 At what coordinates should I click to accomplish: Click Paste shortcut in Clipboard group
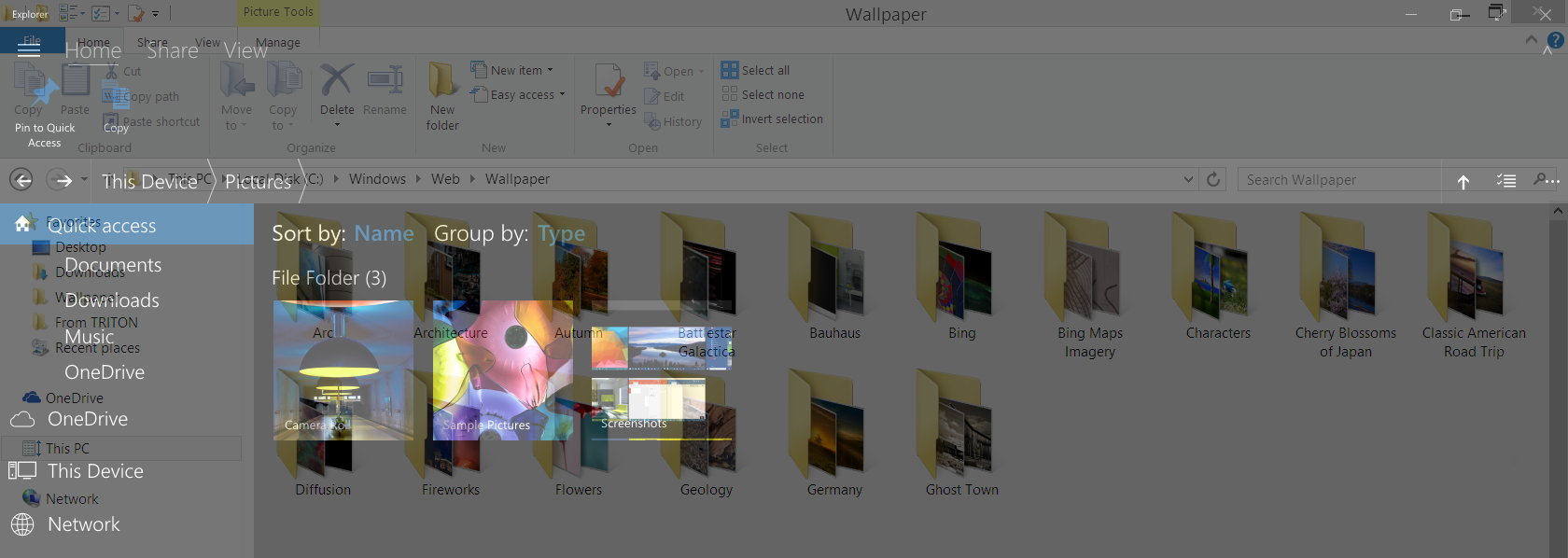pyautogui.click(x=151, y=121)
